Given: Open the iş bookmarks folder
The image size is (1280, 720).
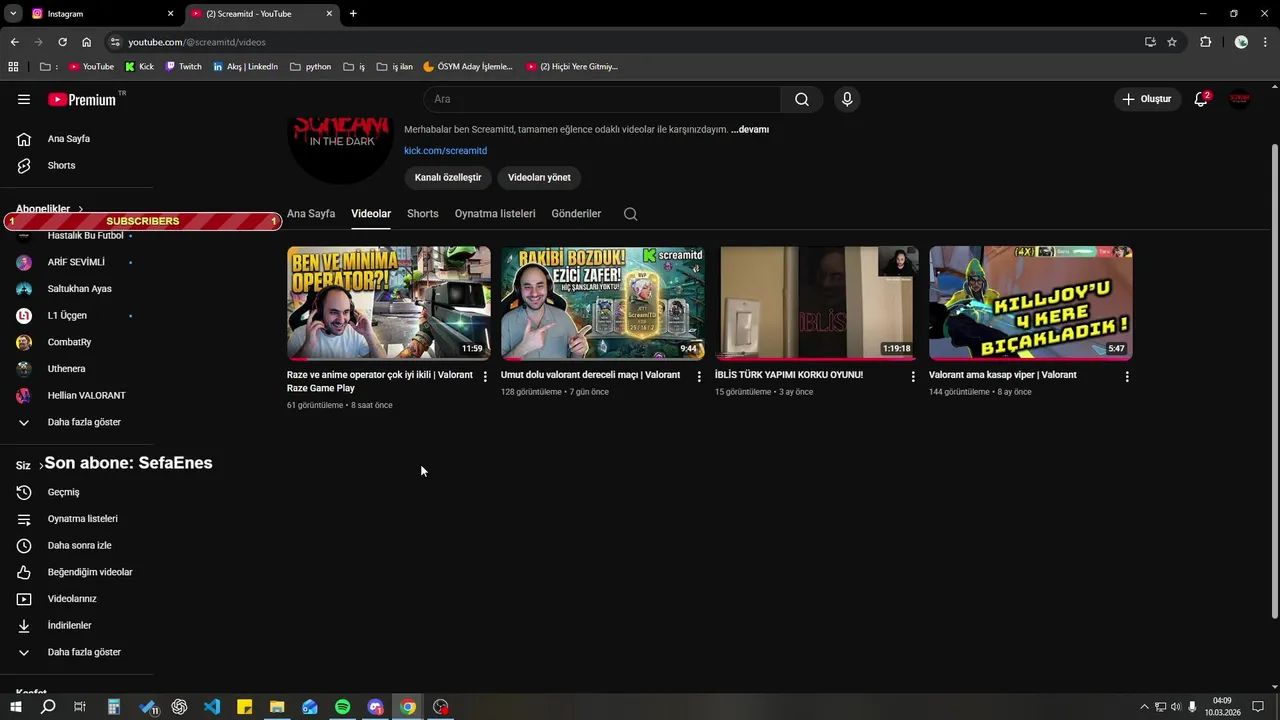Looking at the screenshot, I should pyautogui.click(x=354, y=67).
